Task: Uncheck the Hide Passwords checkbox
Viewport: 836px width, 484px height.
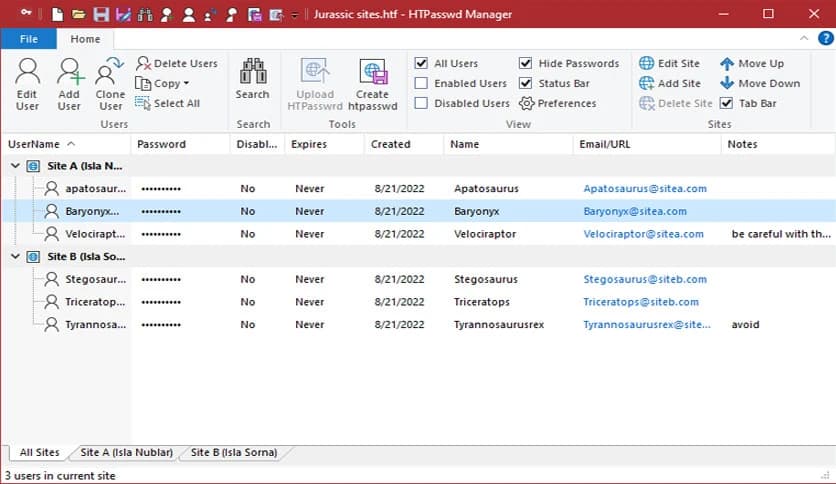Action: [x=526, y=64]
